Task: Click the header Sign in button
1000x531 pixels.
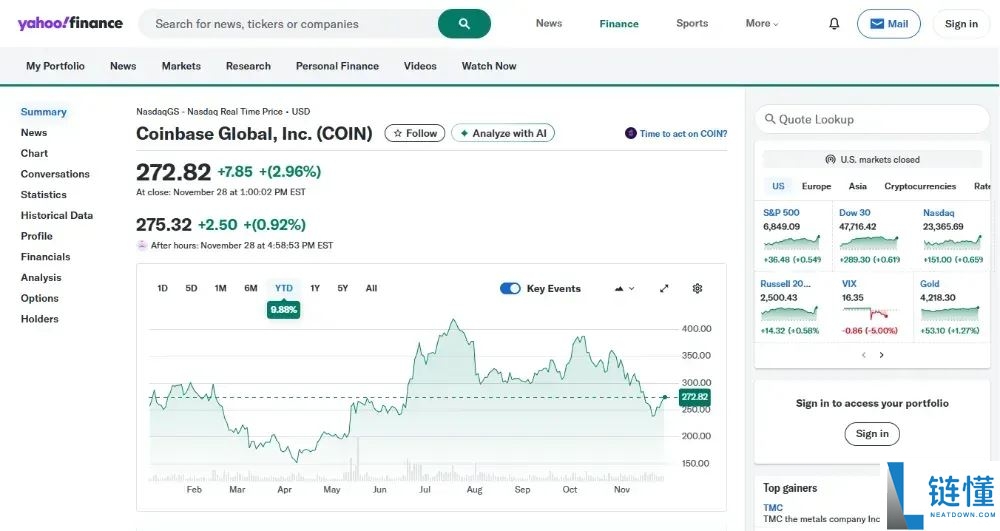Action: coord(961,24)
